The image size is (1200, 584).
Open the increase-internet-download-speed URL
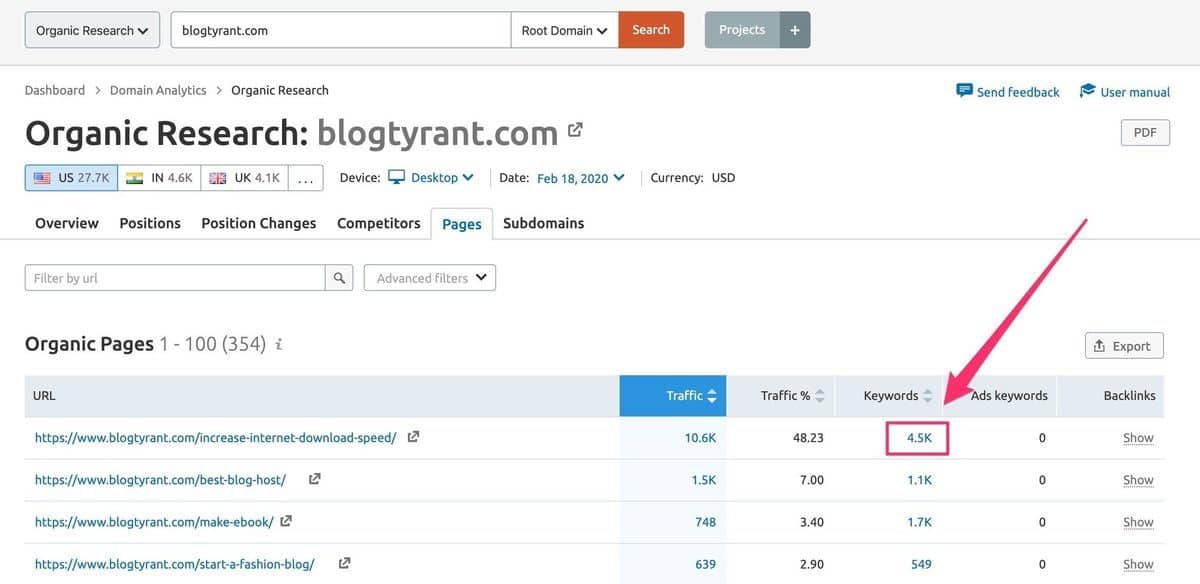tap(216, 437)
